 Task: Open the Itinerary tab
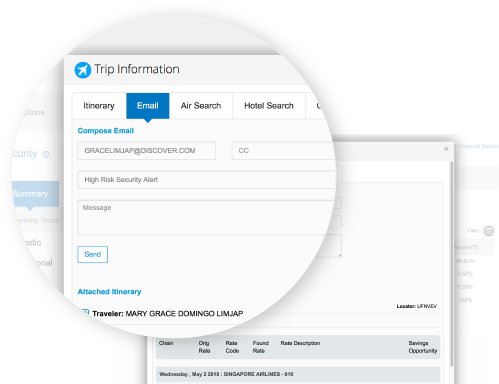pyautogui.click(x=99, y=106)
